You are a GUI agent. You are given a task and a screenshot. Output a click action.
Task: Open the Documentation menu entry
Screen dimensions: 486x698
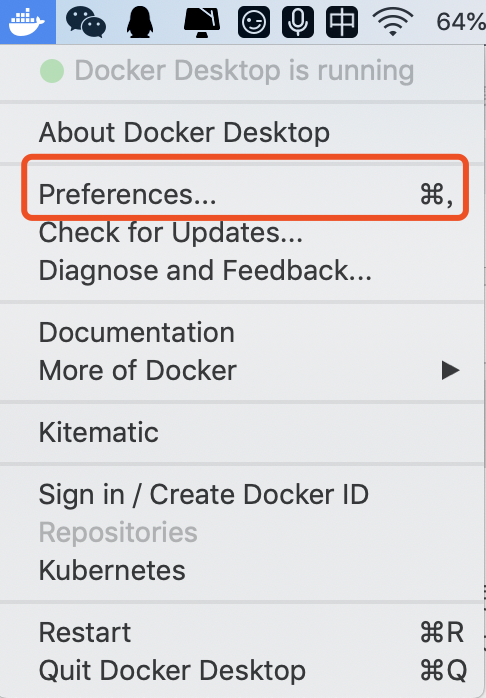point(243,332)
